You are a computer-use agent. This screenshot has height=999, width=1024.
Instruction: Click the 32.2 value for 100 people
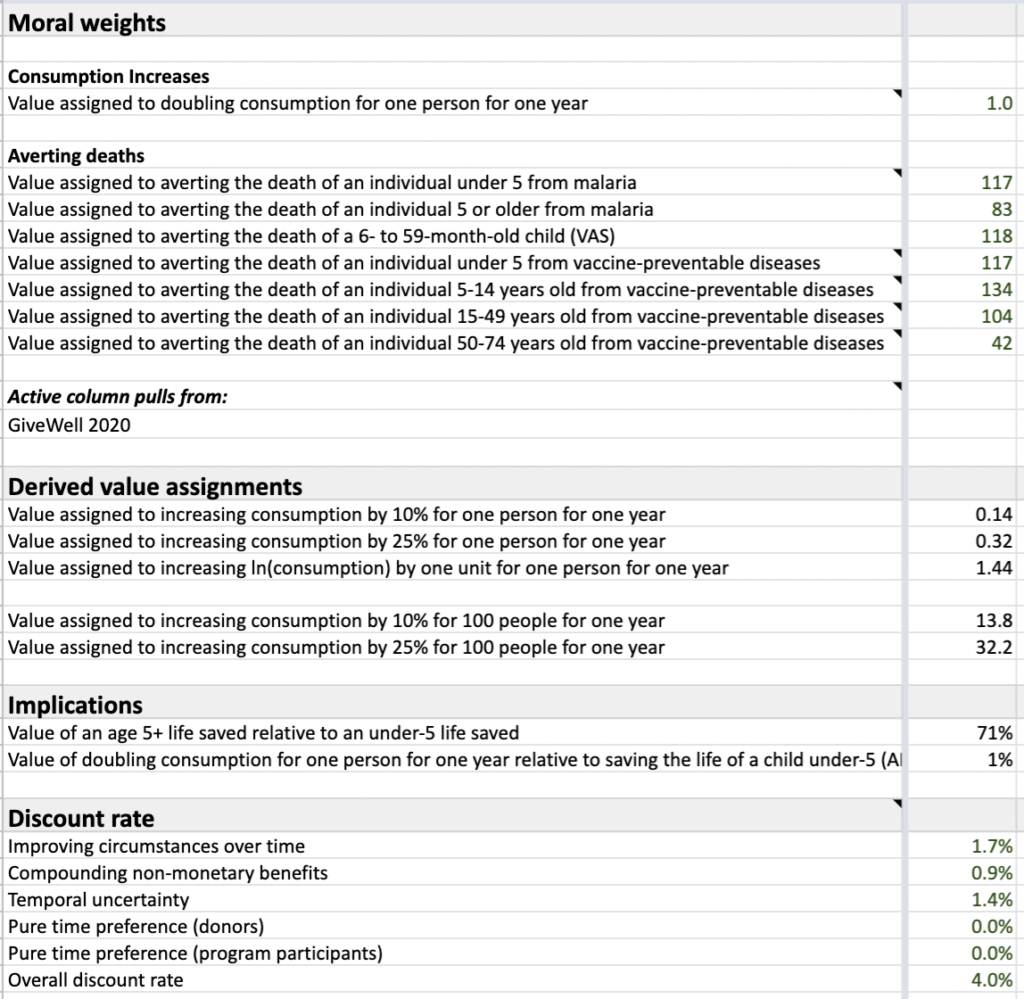pyautogui.click(x=993, y=647)
